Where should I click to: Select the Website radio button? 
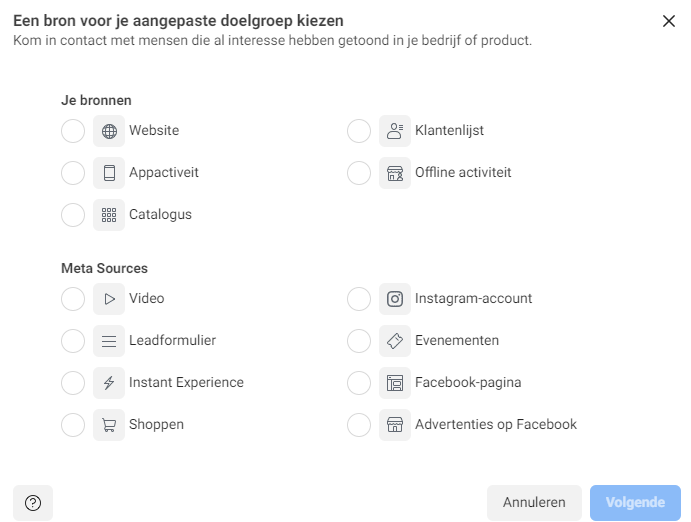click(73, 131)
